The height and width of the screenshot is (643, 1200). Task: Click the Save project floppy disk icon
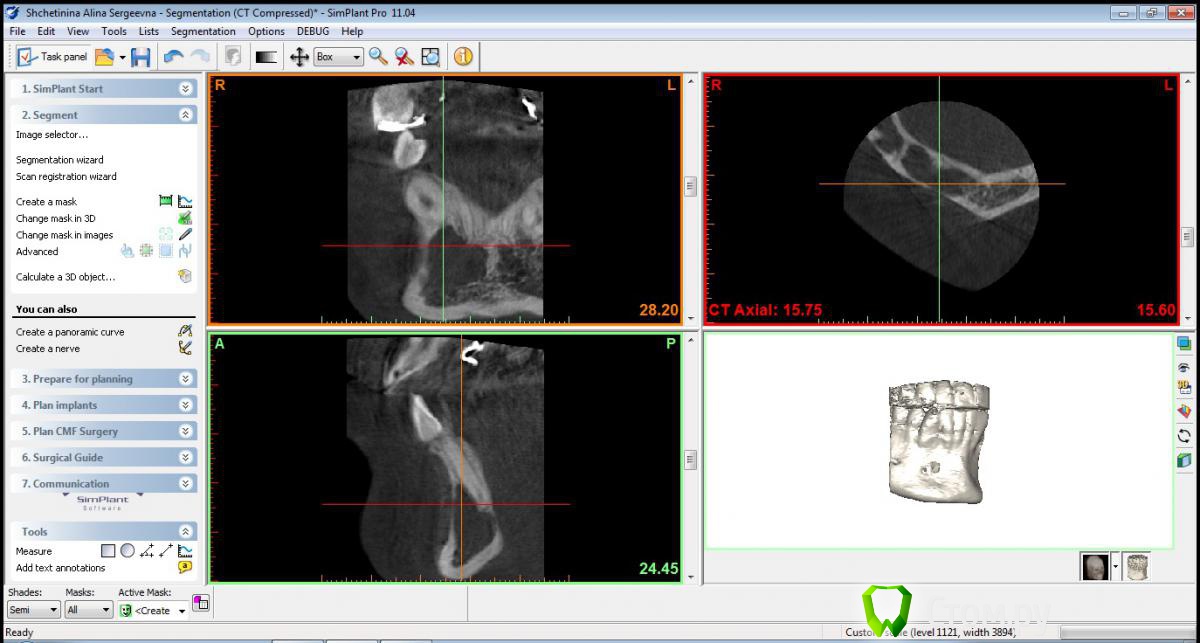pyautogui.click(x=140, y=57)
